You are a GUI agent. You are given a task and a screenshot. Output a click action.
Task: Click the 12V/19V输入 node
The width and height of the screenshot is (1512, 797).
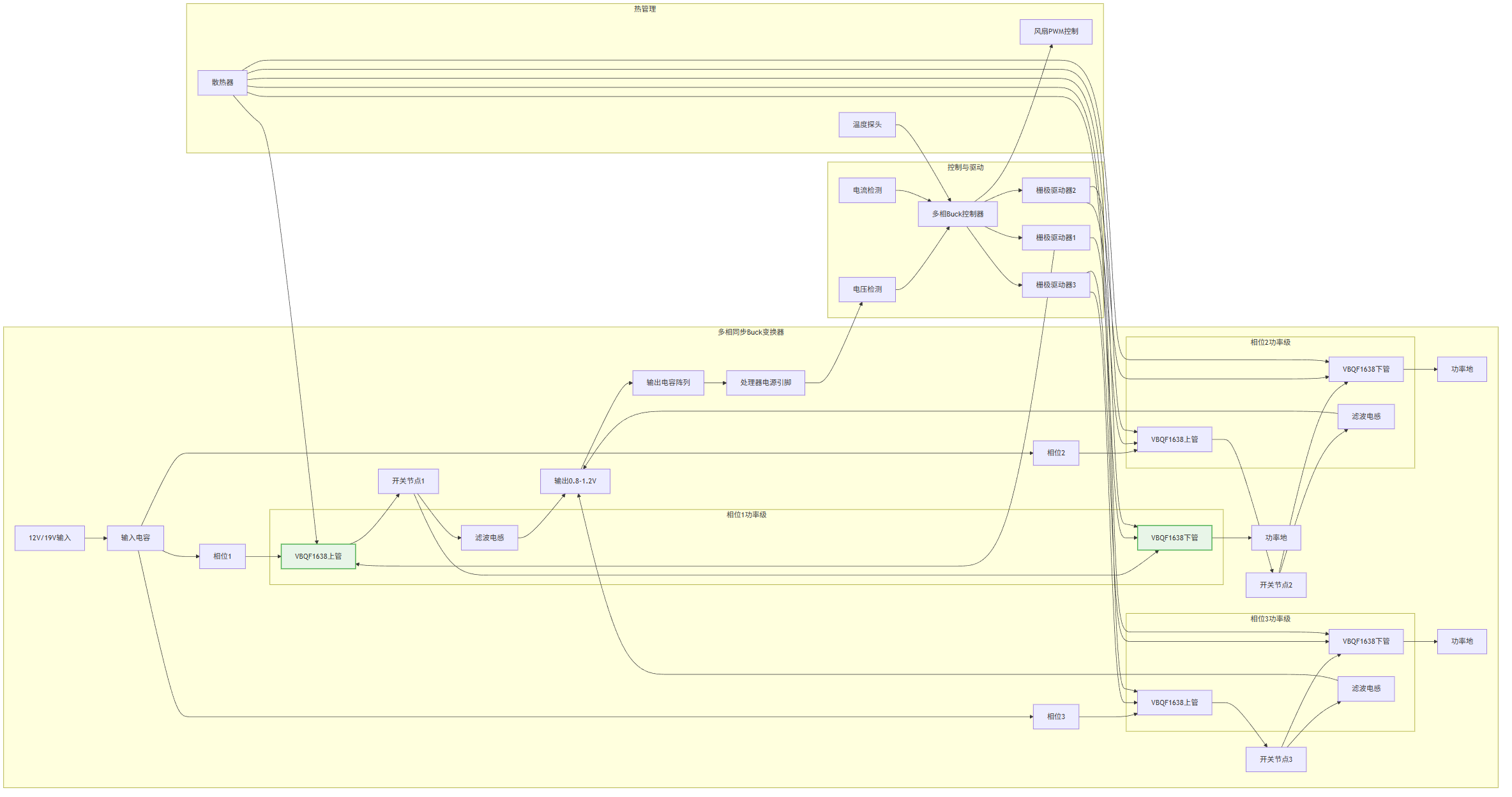pyautogui.click(x=50, y=538)
